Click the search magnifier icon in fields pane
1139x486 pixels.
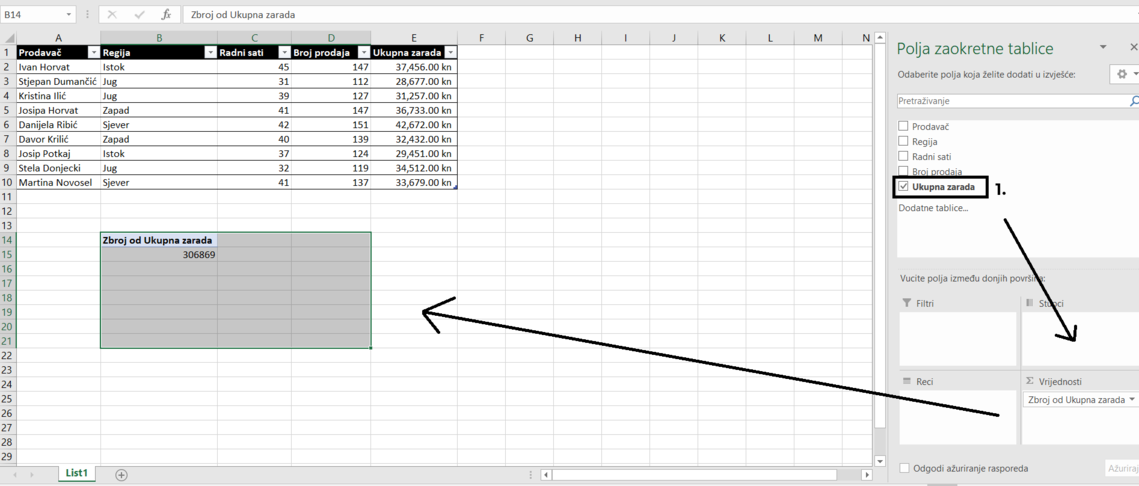pyautogui.click(x=1133, y=101)
